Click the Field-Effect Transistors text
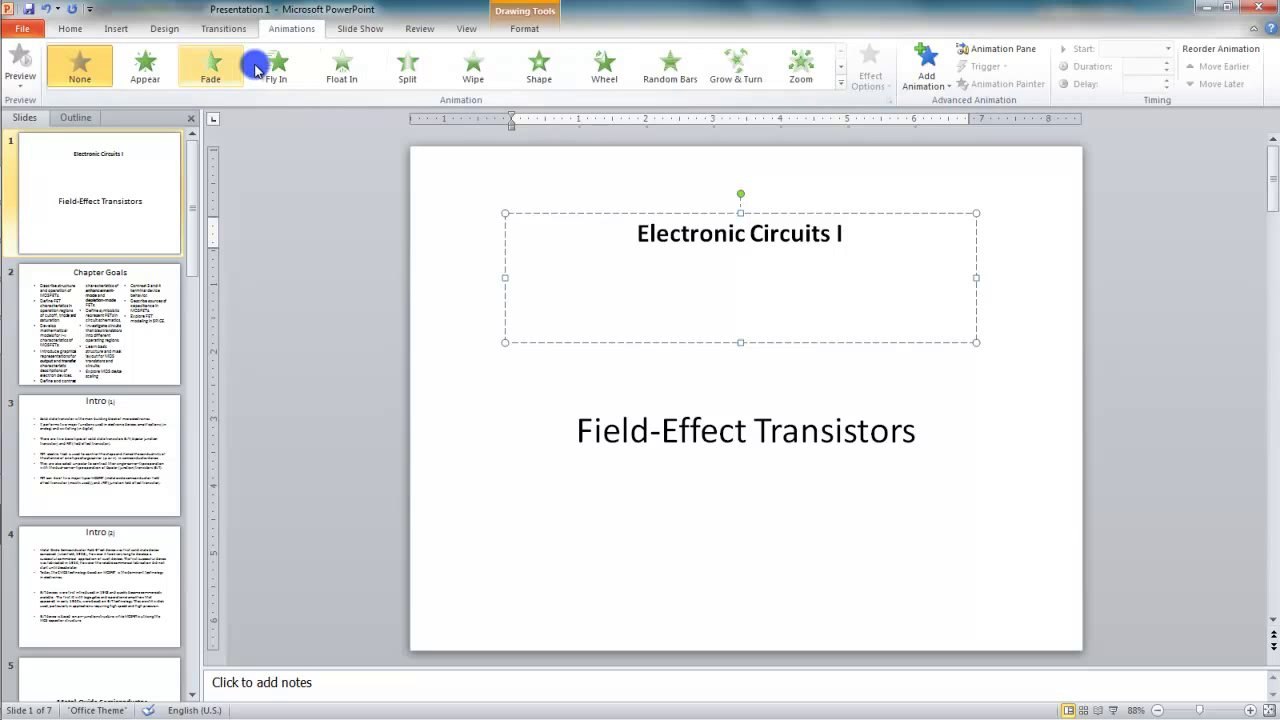 (746, 431)
